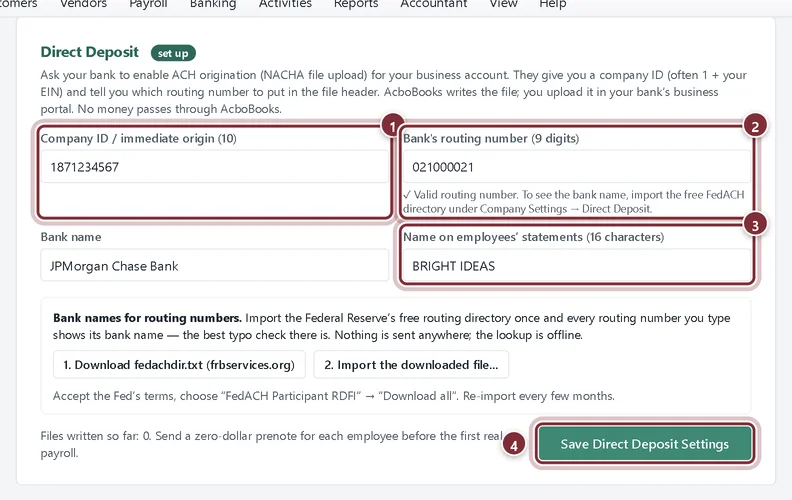Viewport: 792px width, 500px height.
Task: Click Download fedachdir.txt button
Action: pos(179,365)
